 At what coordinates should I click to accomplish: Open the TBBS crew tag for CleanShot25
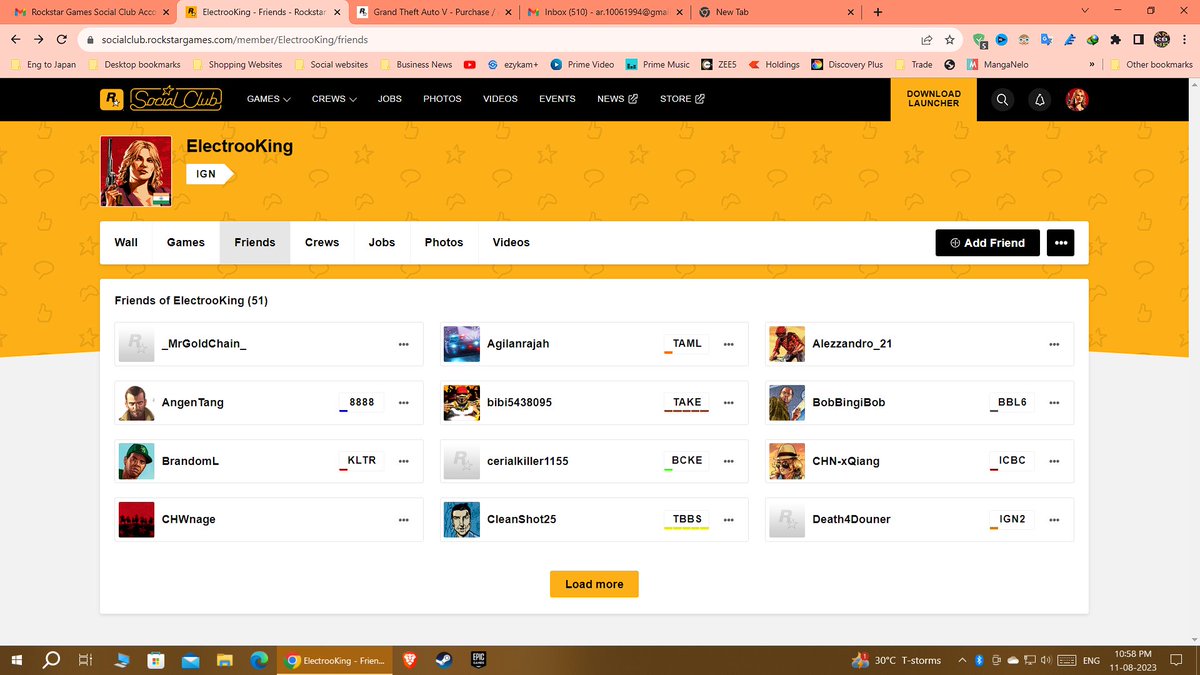tap(687, 520)
